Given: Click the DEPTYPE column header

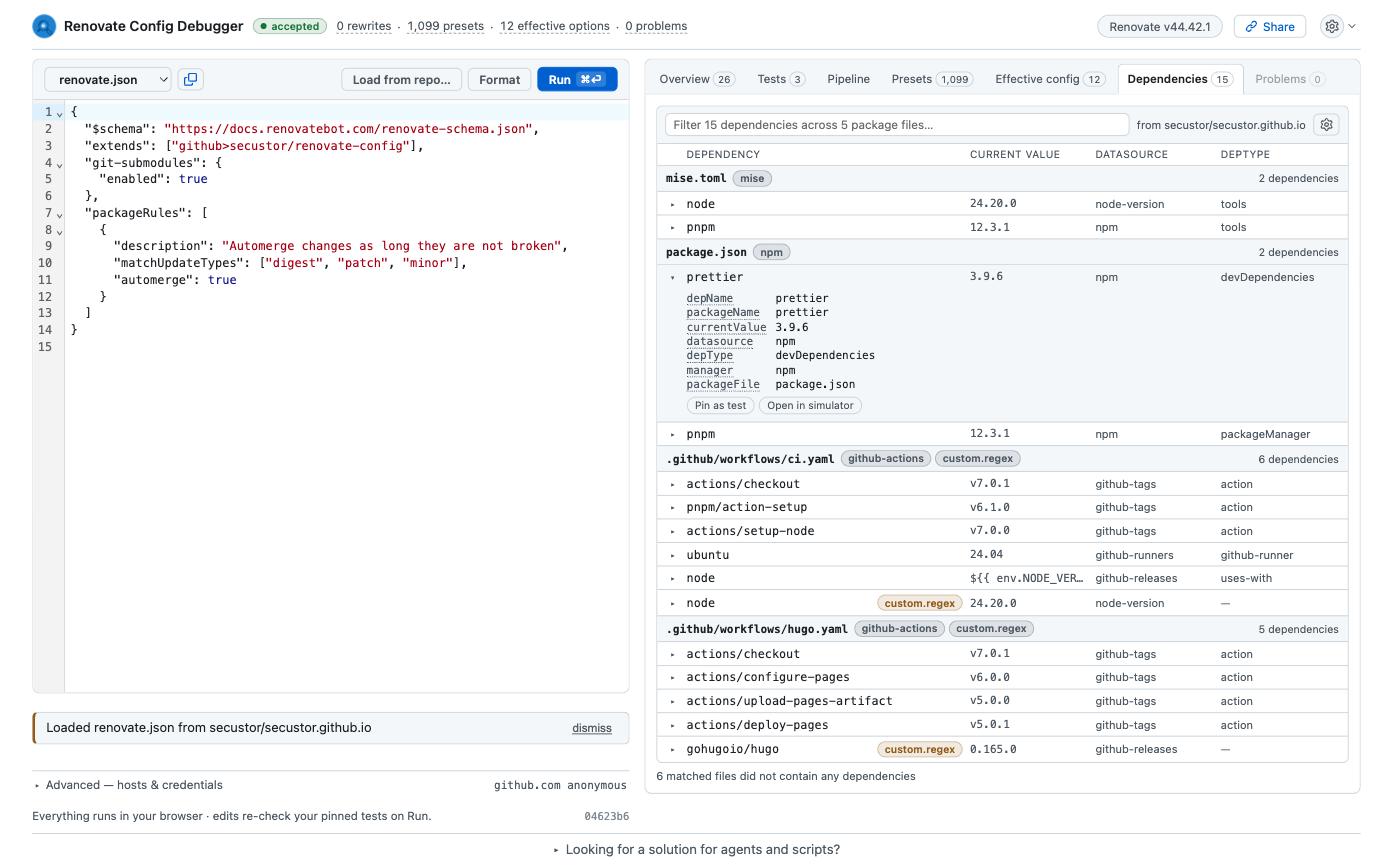Looking at the screenshot, I should pos(1245,155).
